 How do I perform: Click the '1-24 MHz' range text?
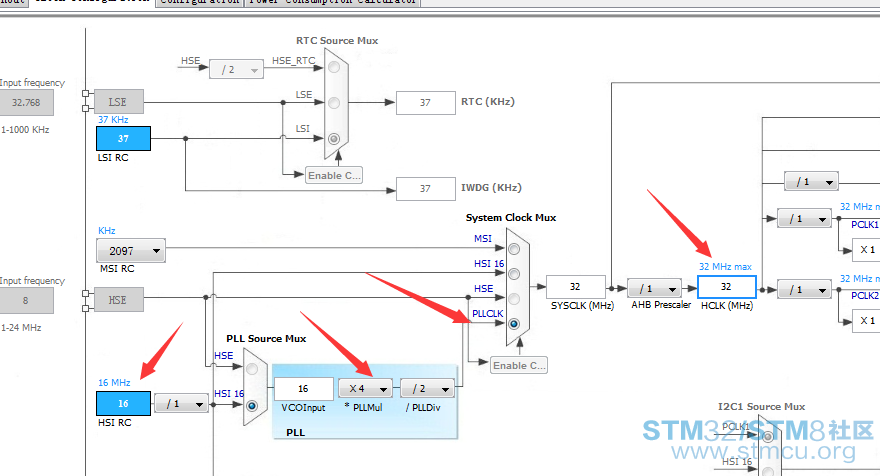click(x=21, y=327)
